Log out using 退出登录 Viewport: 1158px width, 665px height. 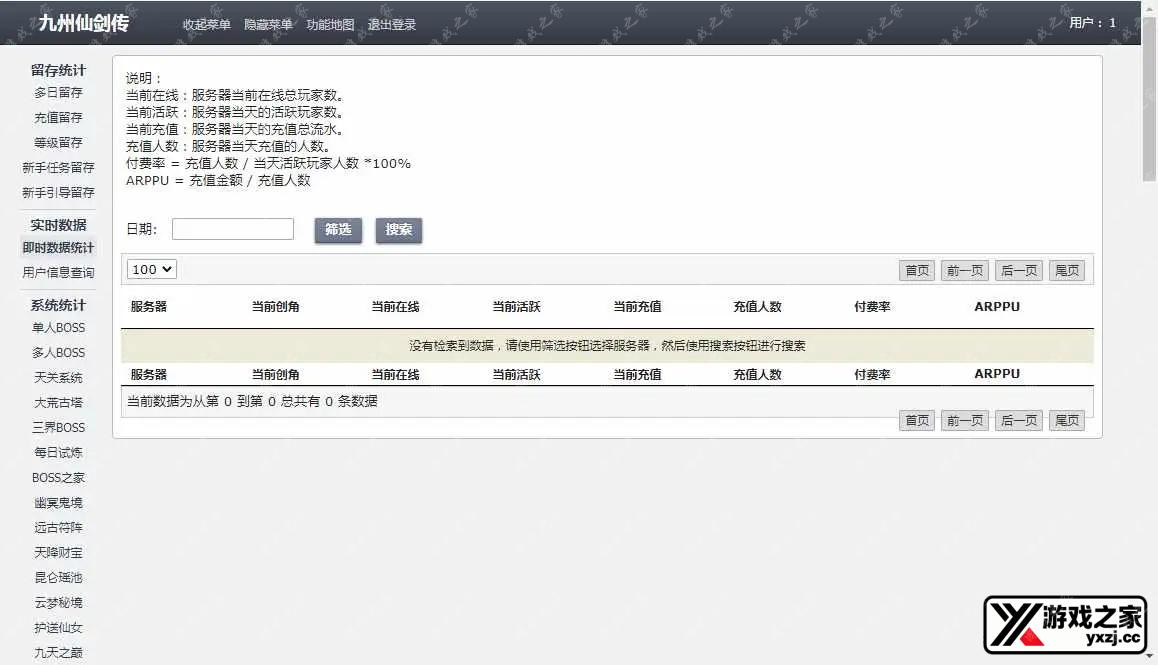tap(392, 25)
